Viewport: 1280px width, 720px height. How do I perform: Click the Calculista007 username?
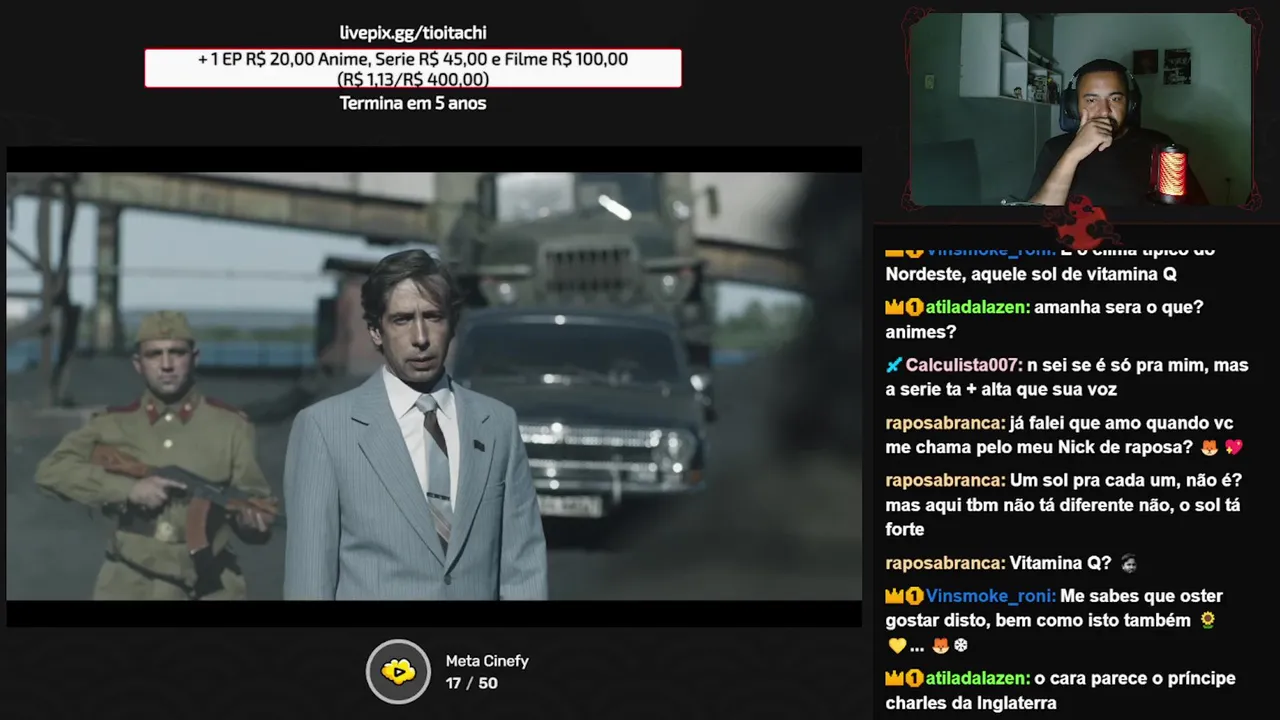click(964, 365)
